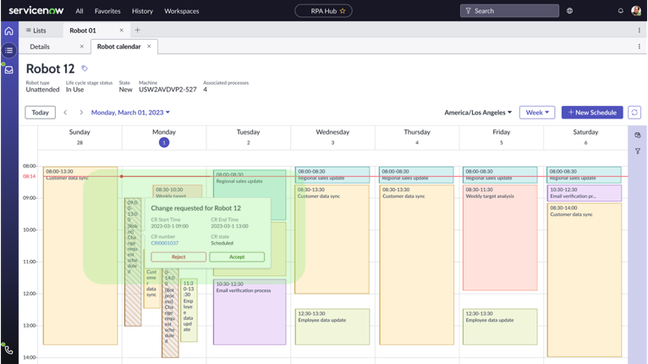Favorite RPA Hub with the star
The height and width of the screenshot is (364, 648).
pyautogui.click(x=343, y=11)
